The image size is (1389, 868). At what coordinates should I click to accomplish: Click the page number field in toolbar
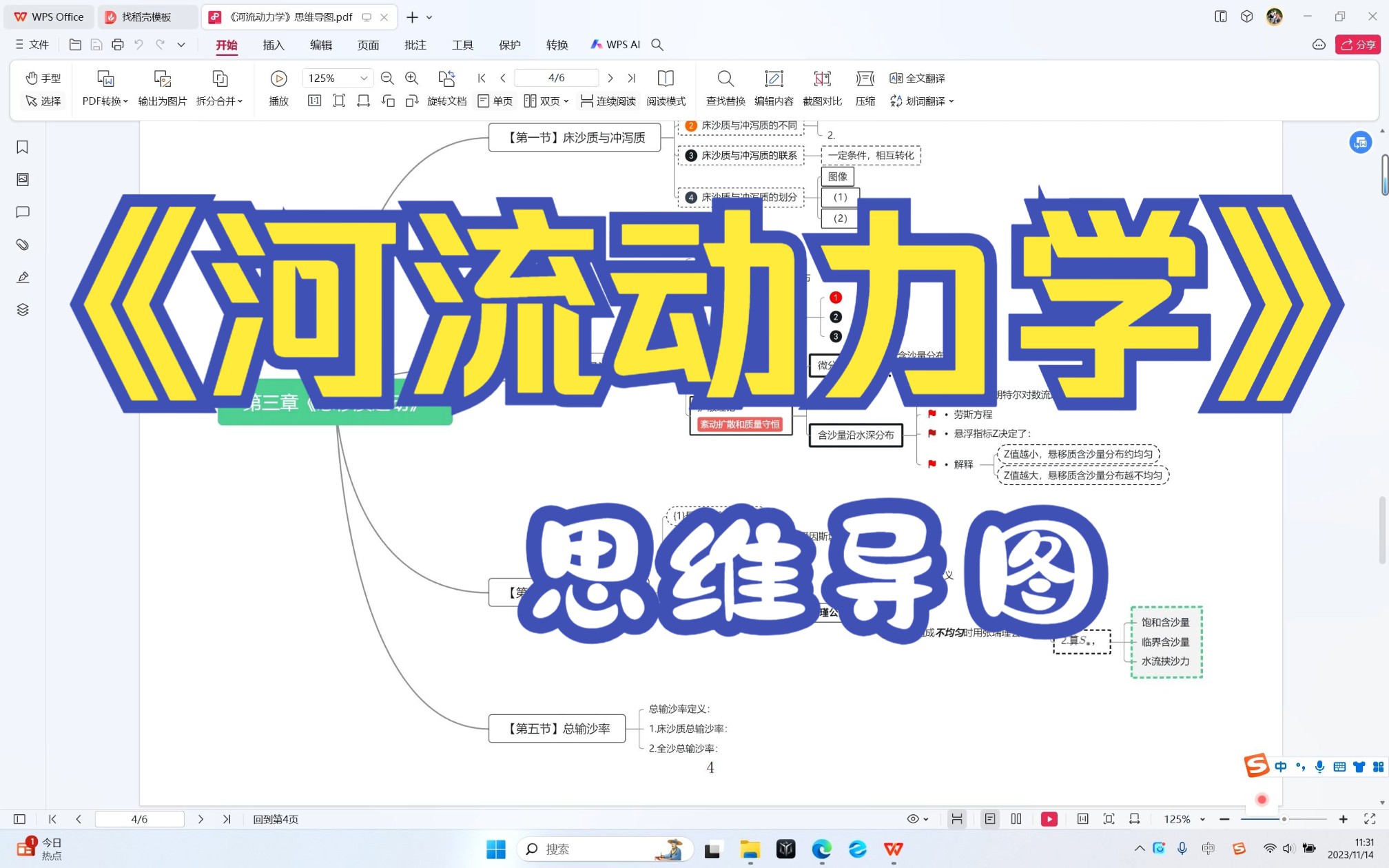pos(556,78)
